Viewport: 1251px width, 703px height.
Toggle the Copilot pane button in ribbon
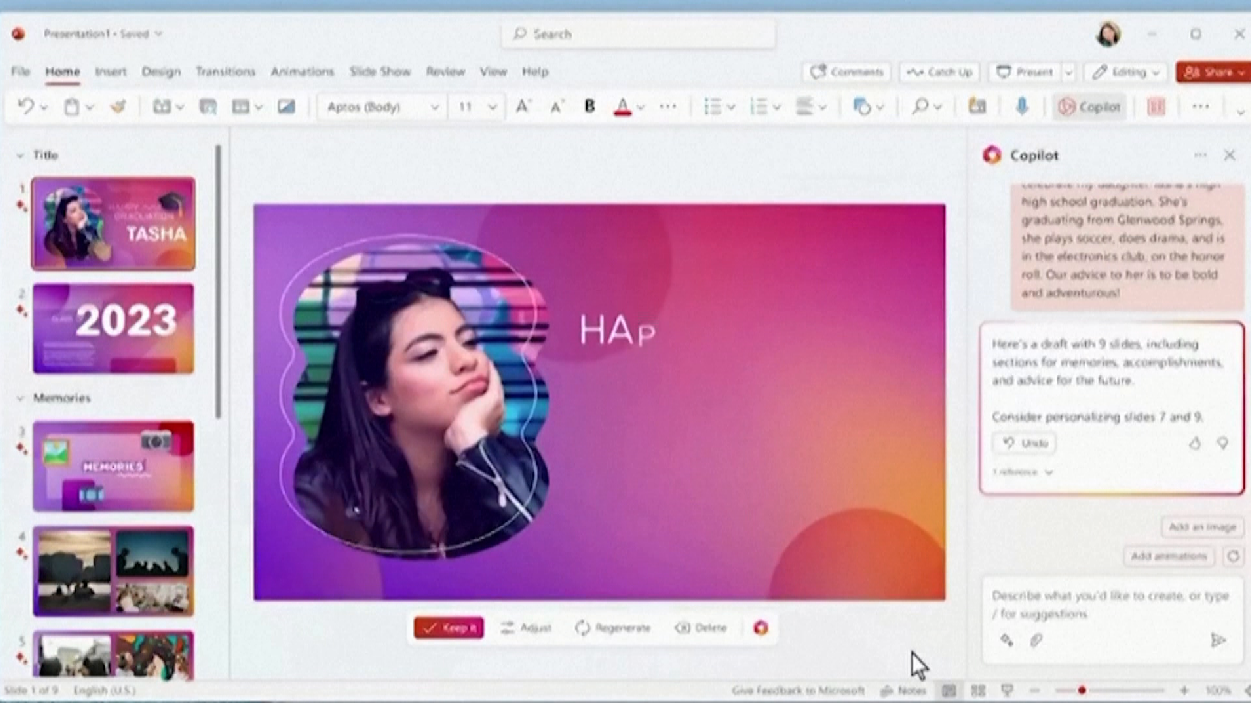(1090, 107)
